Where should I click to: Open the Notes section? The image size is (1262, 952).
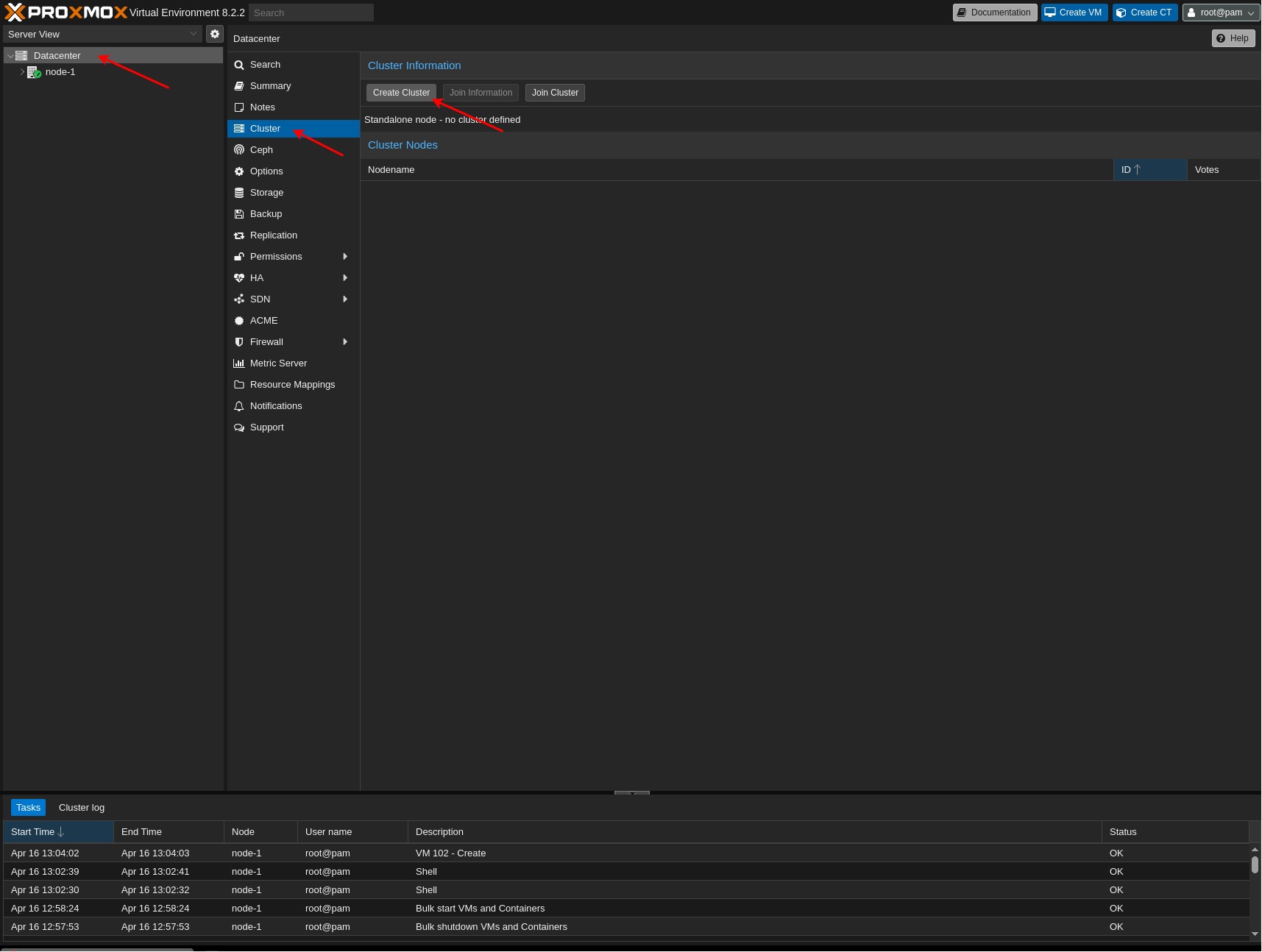tap(262, 107)
